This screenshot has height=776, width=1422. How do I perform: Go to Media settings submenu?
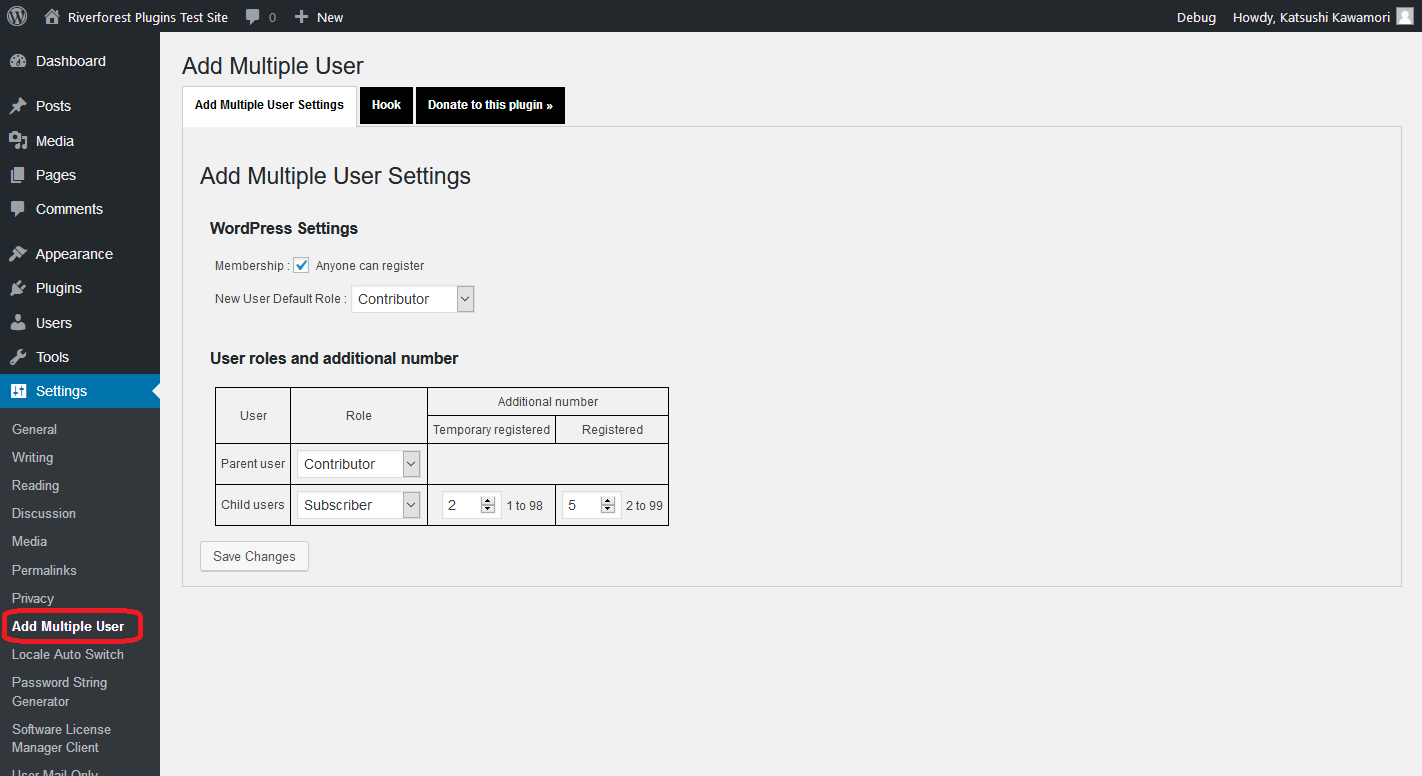(x=29, y=541)
